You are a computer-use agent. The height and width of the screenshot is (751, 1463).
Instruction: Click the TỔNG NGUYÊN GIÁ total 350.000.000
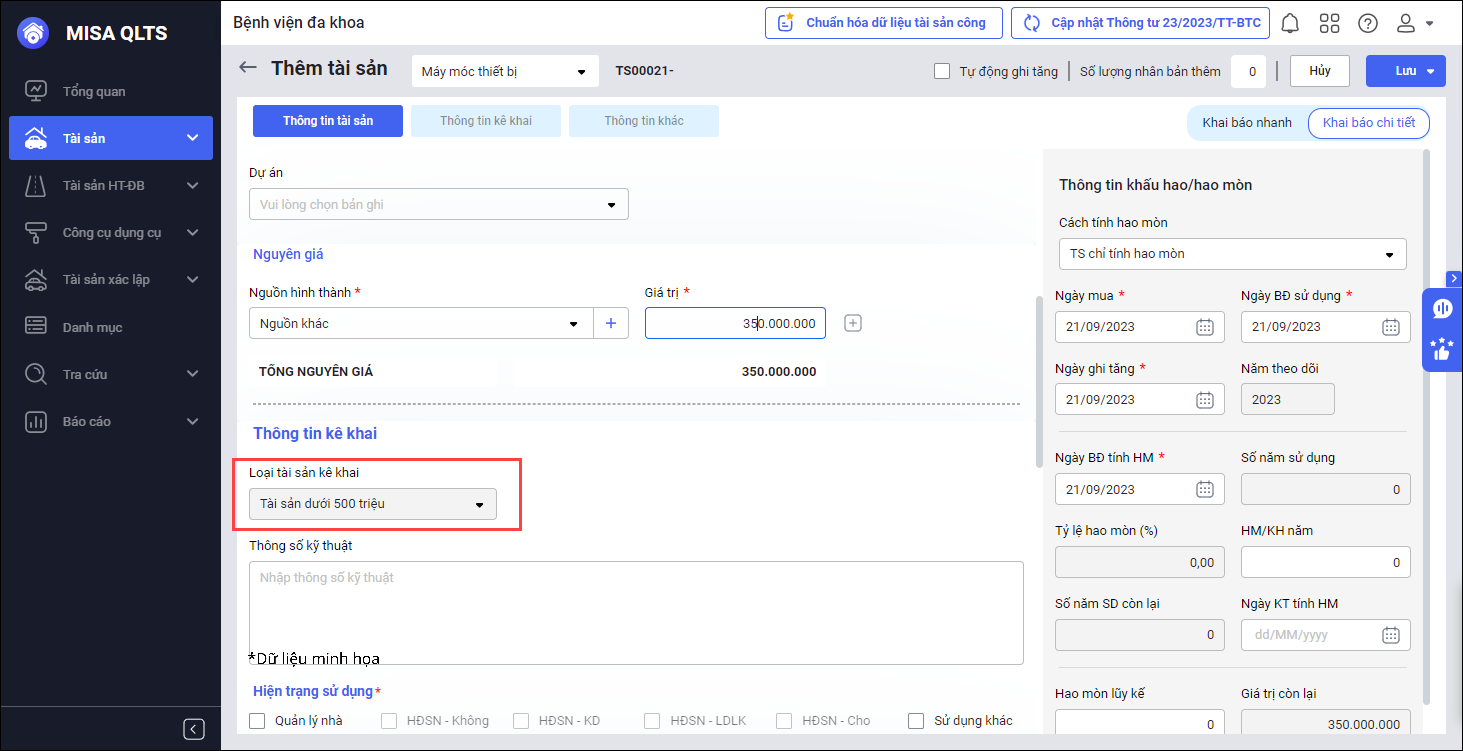pos(779,372)
